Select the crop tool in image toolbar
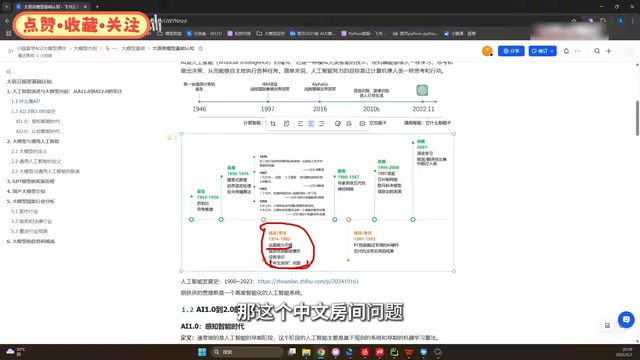 273,123
